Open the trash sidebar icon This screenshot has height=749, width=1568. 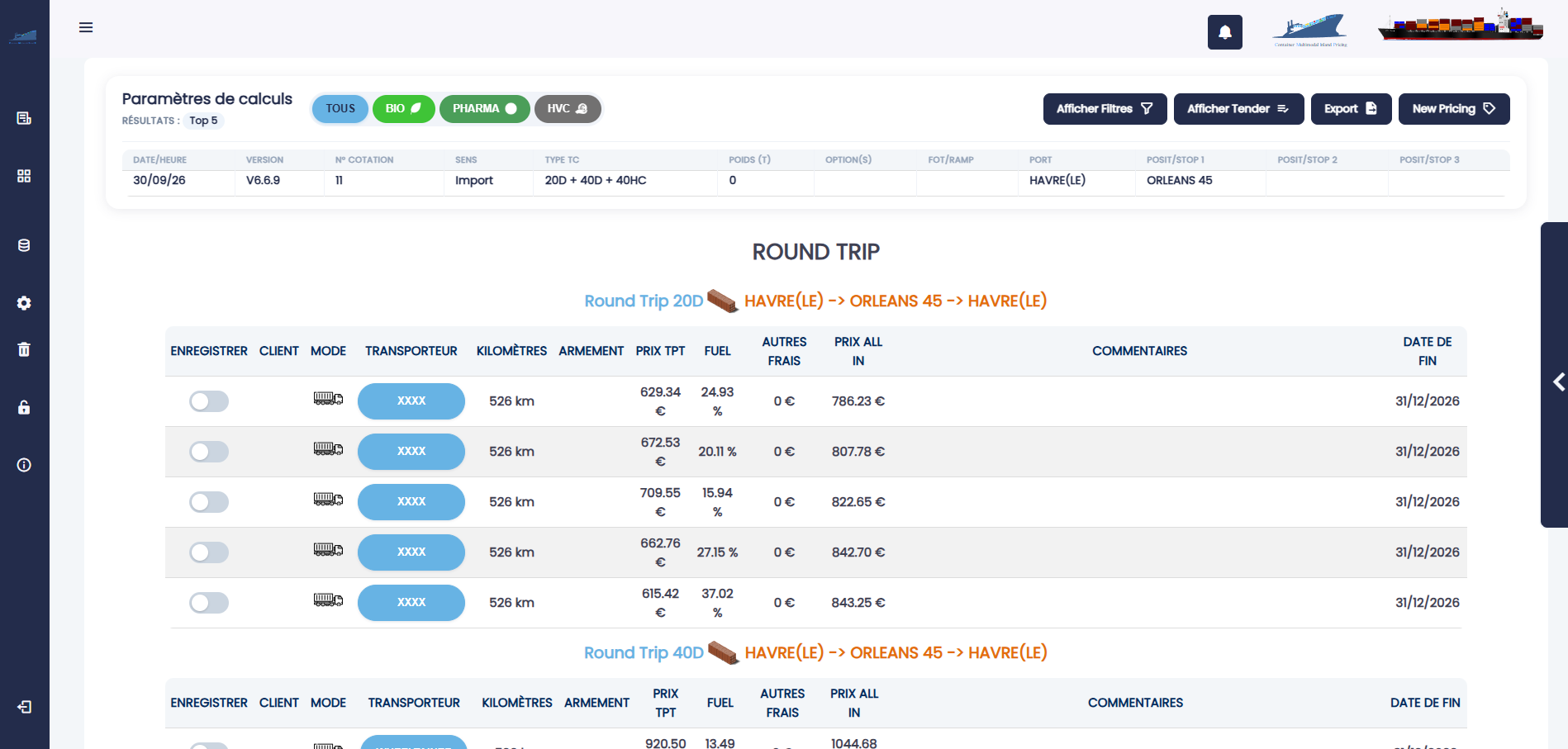24,349
